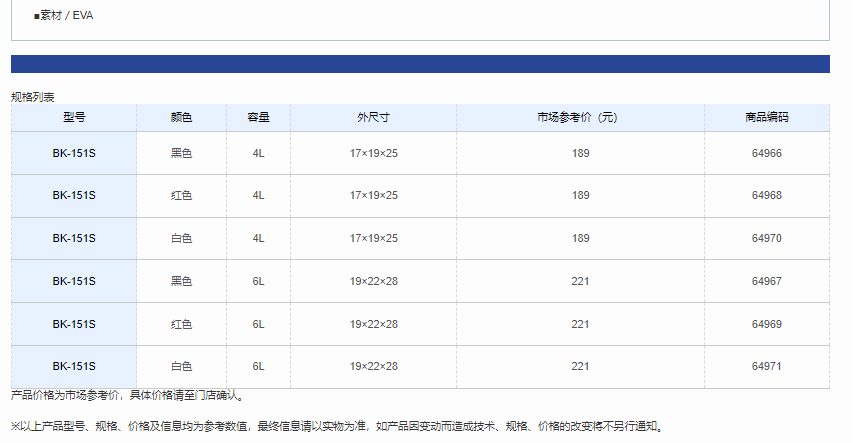Click BK-151S in the 64971 row
This screenshot has height=443, width=854.
[74, 366]
